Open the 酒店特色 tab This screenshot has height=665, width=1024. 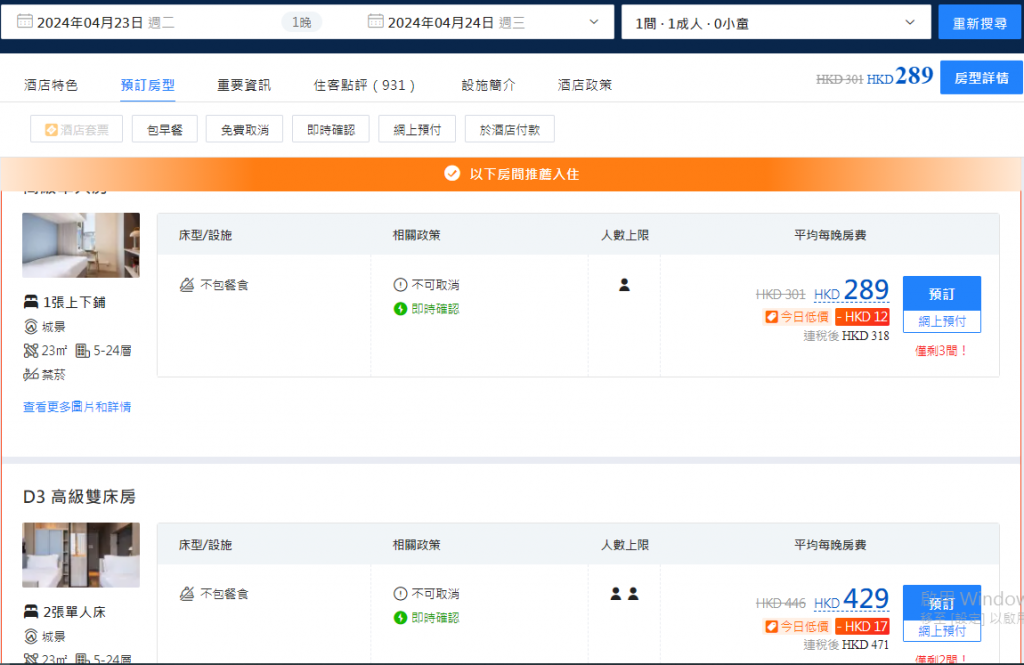(51, 85)
